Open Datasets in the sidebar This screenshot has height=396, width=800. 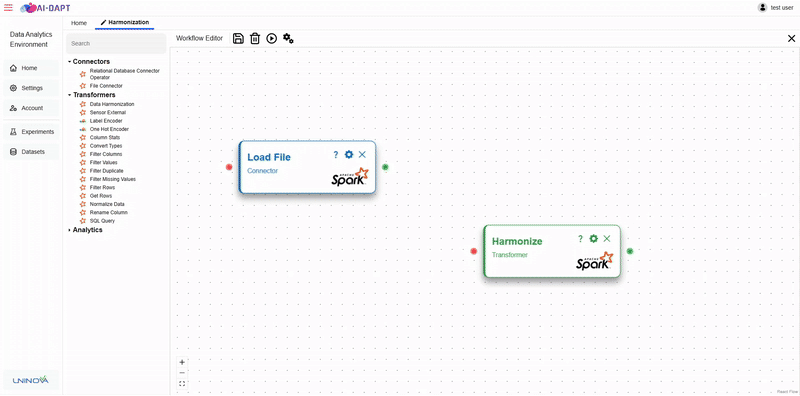[31, 152]
